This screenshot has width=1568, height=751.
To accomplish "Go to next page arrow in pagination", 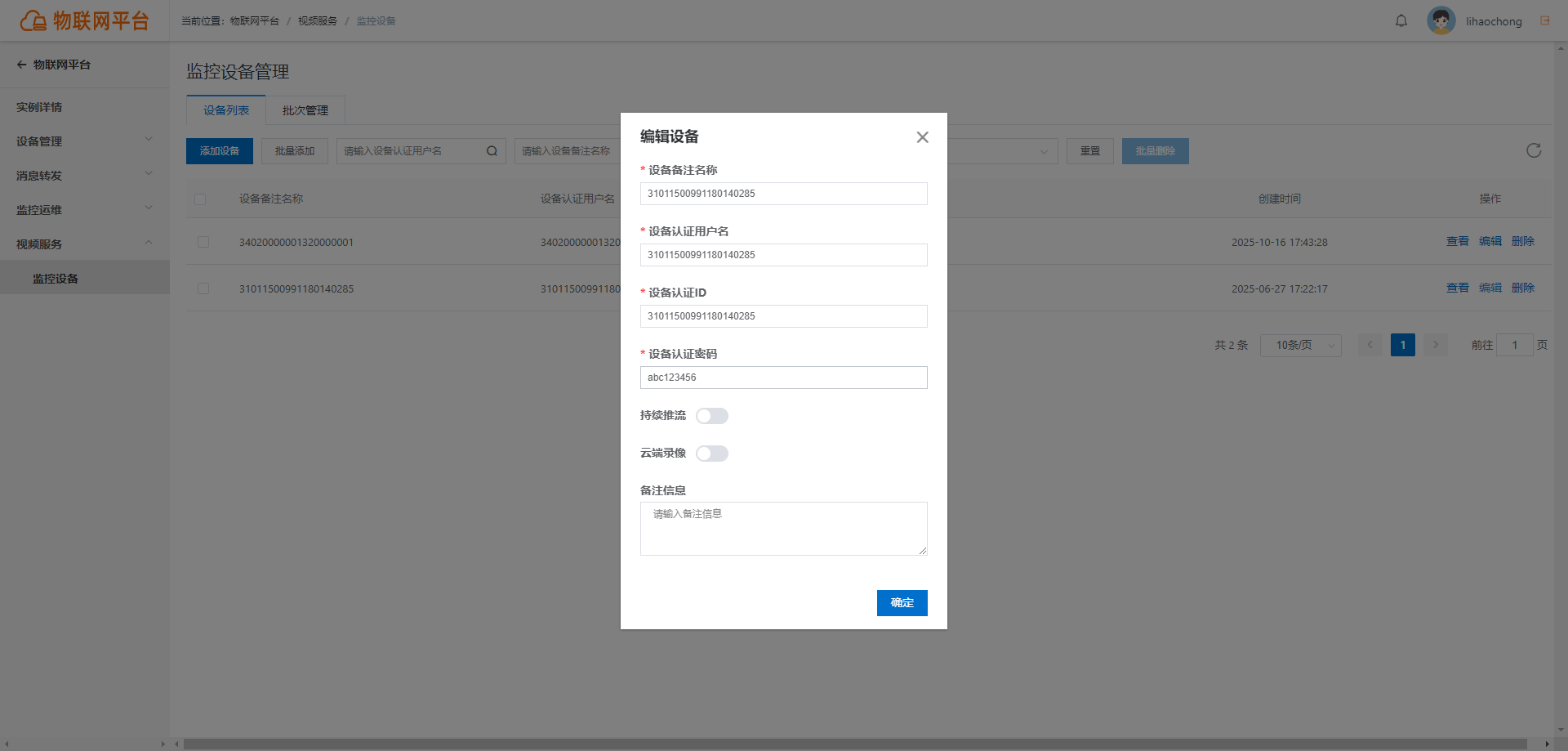I will pyautogui.click(x=1436, y=345).
